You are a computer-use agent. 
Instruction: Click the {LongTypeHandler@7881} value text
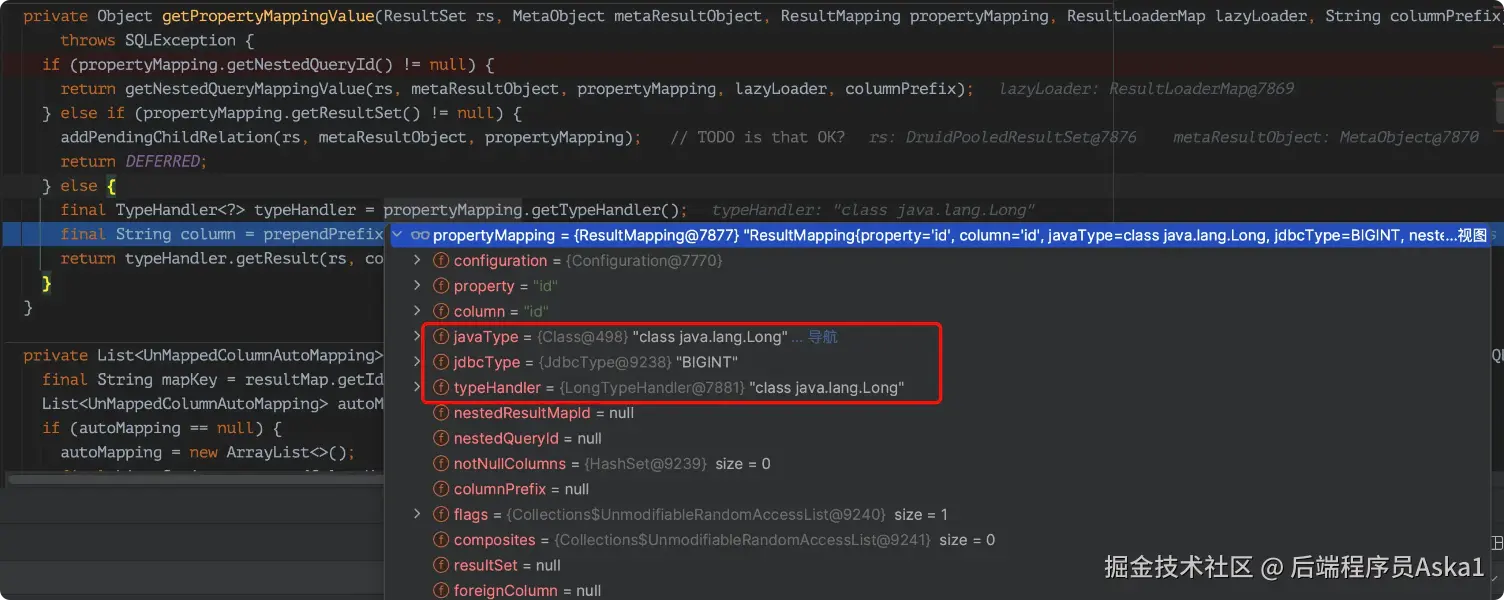click(652, 388)
